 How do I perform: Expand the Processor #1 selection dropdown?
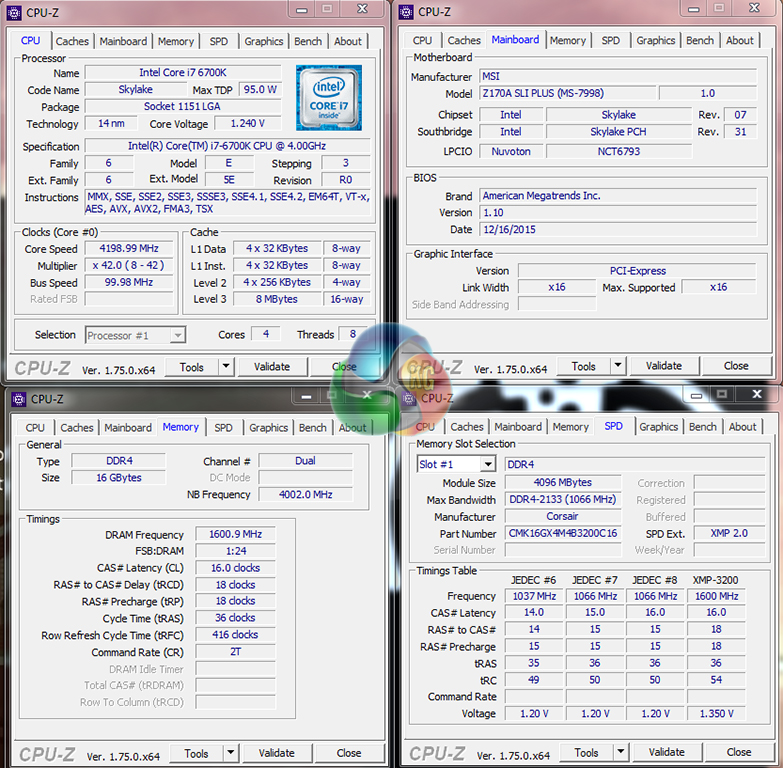pyautogui.click(x=177, y=335)
